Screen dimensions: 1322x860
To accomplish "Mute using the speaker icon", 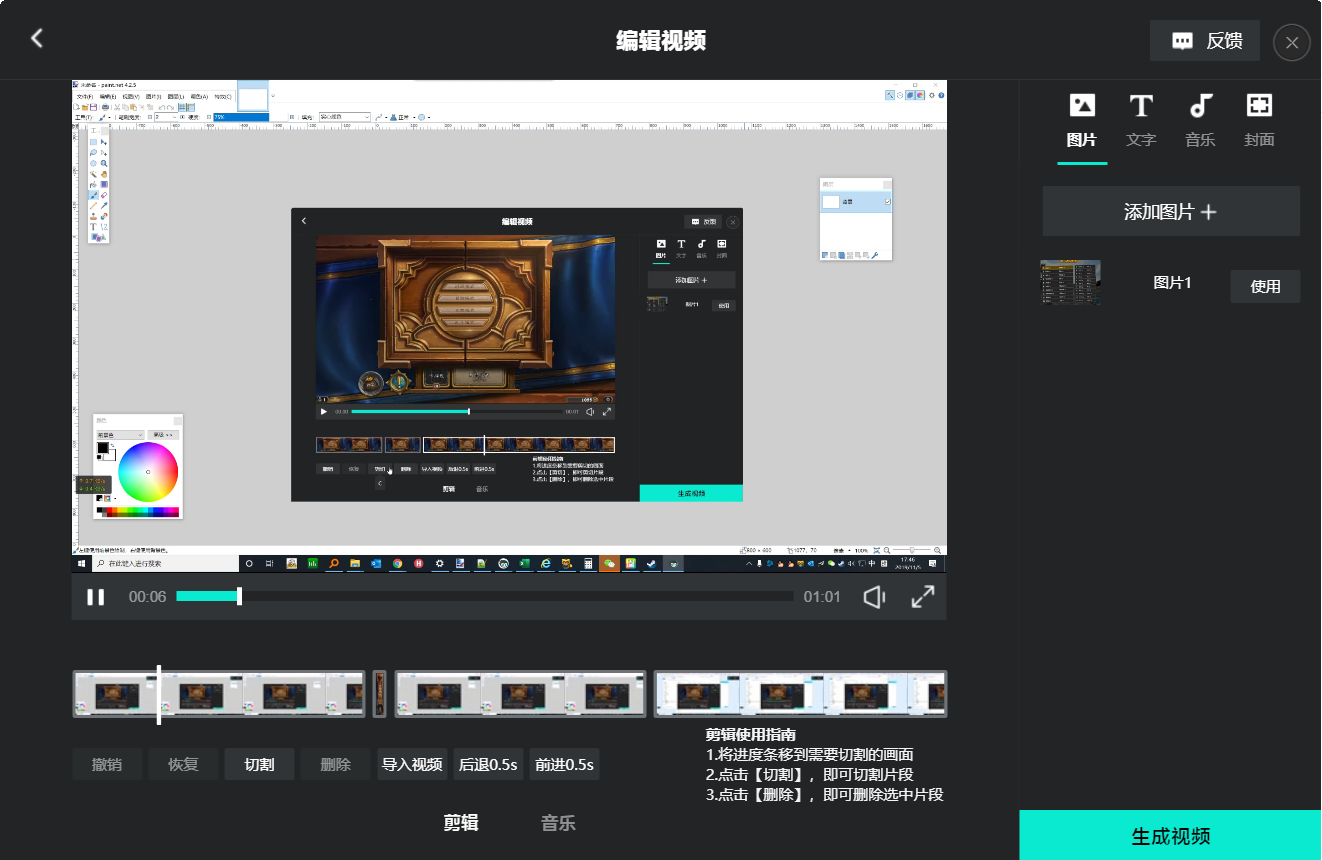I will tap(874, 597).
